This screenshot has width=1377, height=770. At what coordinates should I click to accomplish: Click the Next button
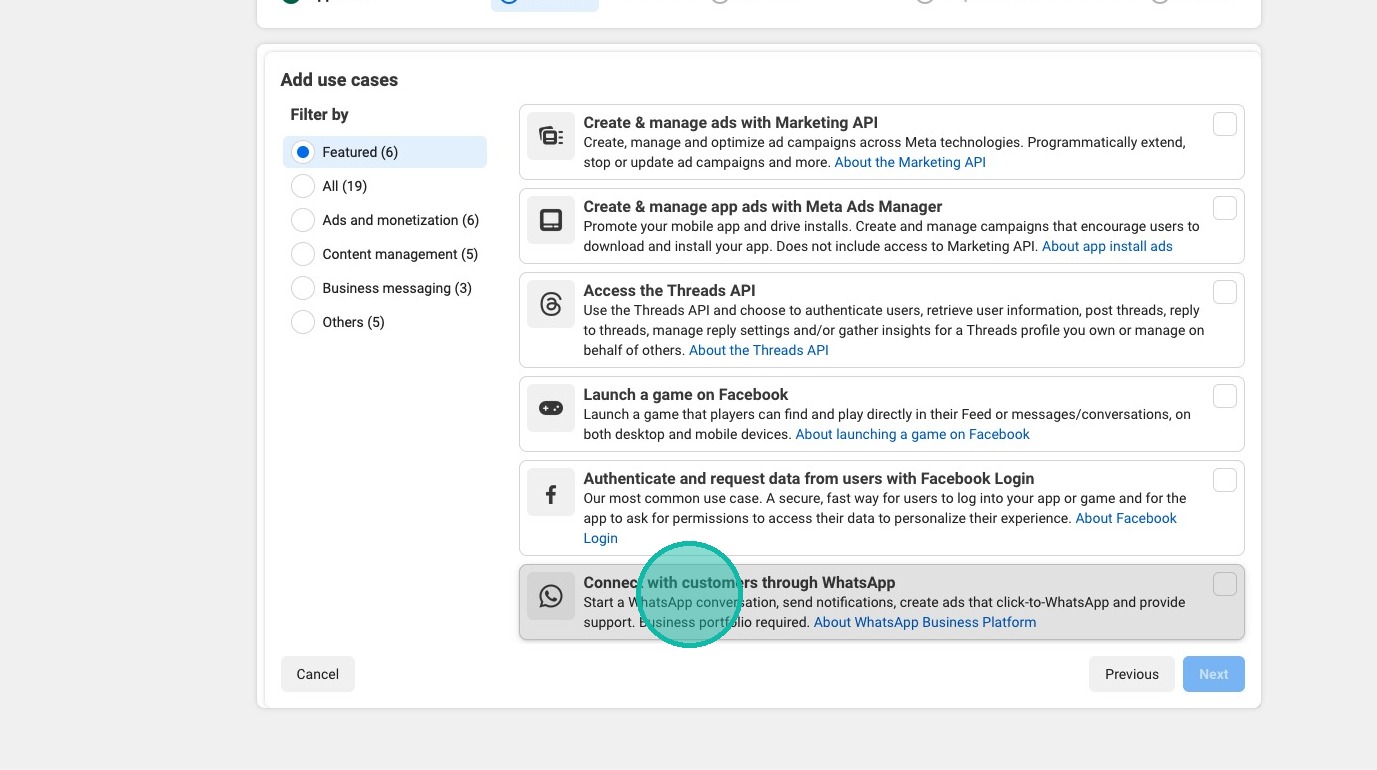[x=1213, y=674]
